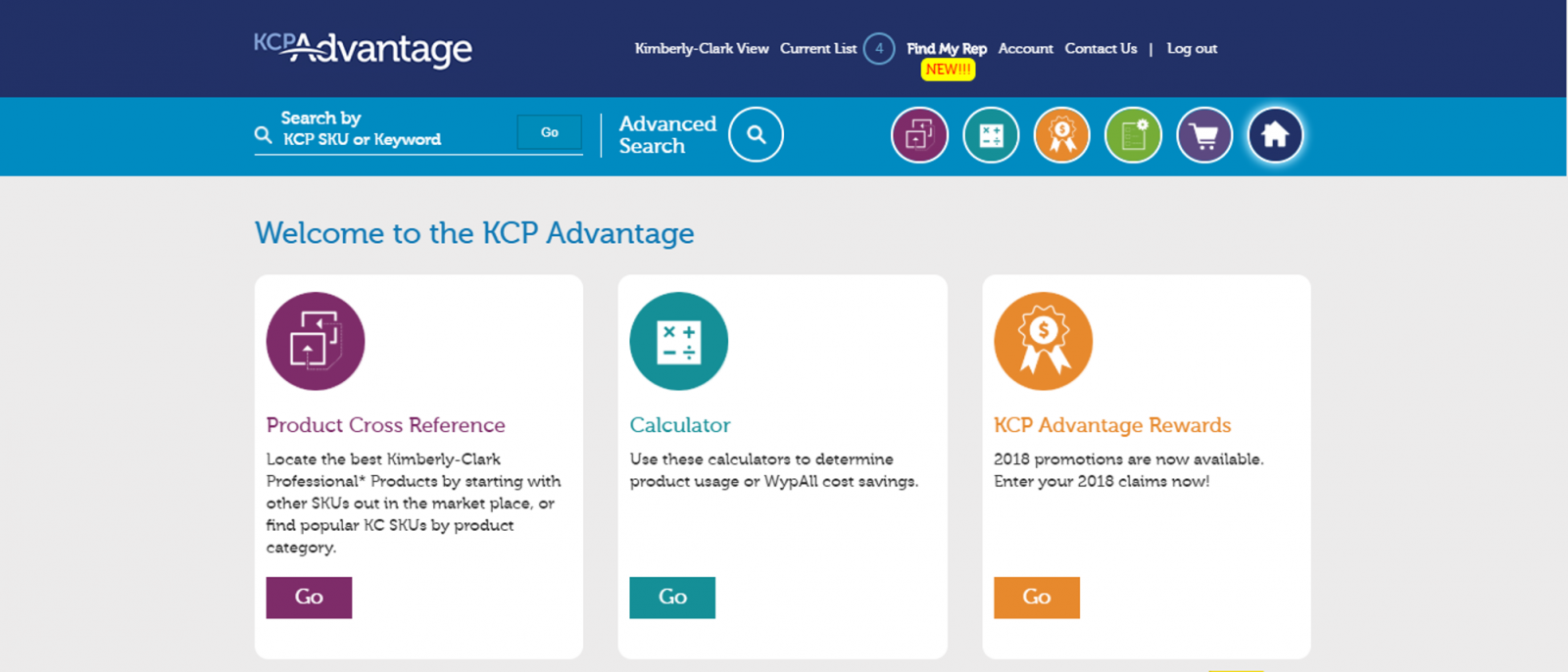Open the Rewards ribbon toolbar icon

(x=1061, y=135)
